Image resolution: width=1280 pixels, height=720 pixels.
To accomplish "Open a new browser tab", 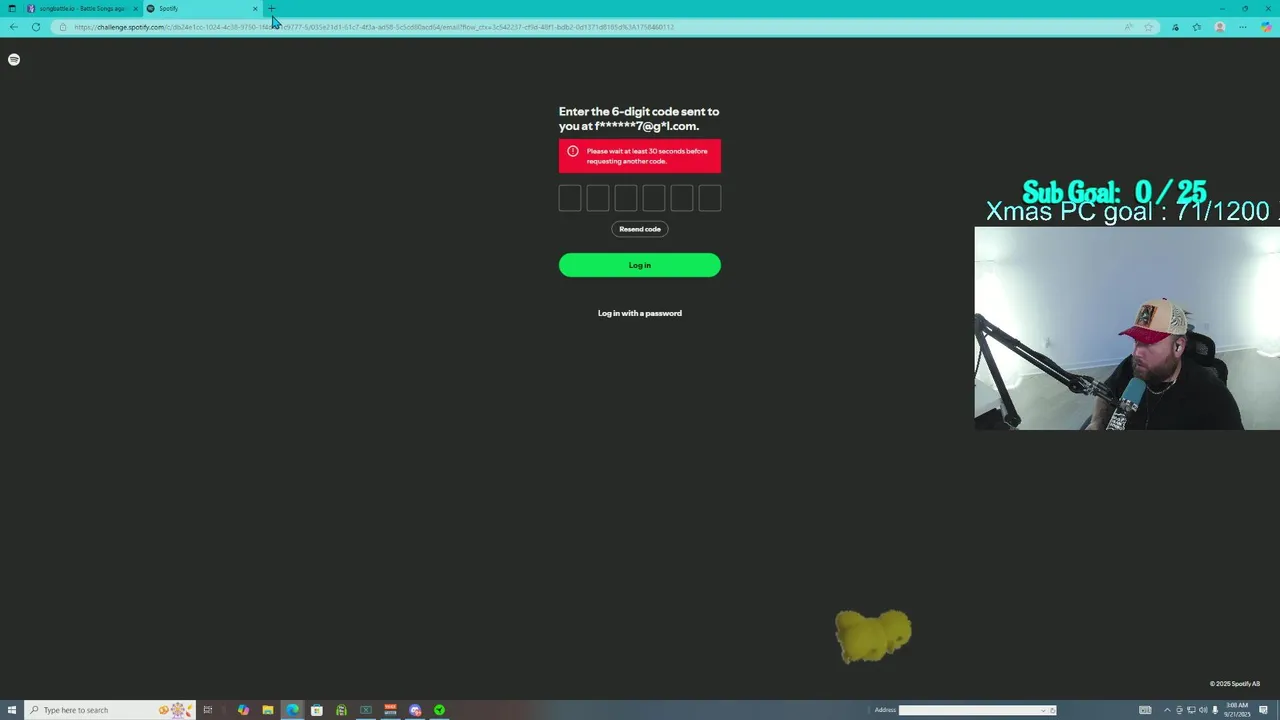I will pos(271,8).
